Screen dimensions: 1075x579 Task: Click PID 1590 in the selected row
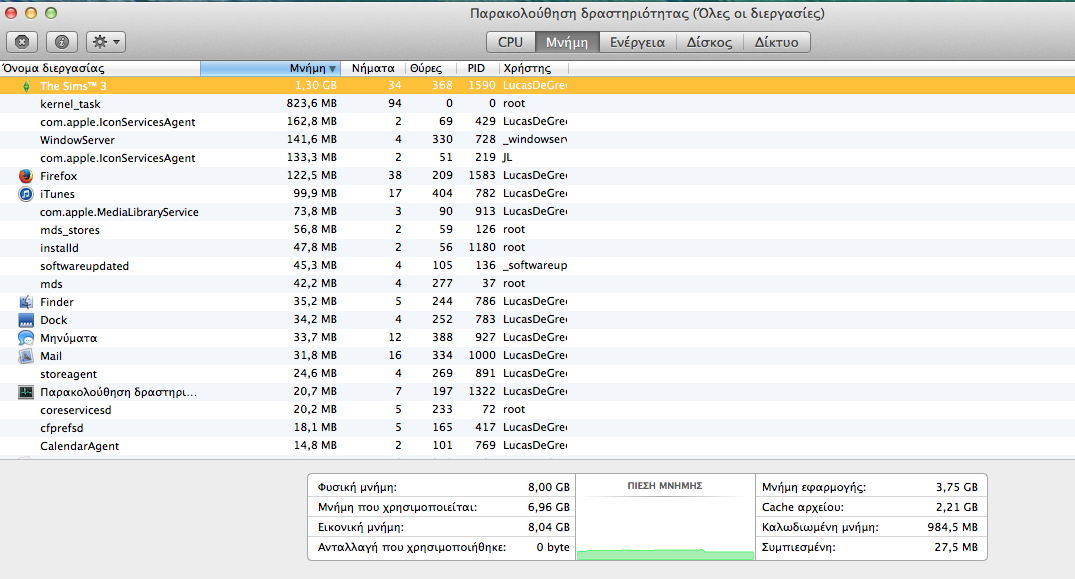(x=482, y=86)
